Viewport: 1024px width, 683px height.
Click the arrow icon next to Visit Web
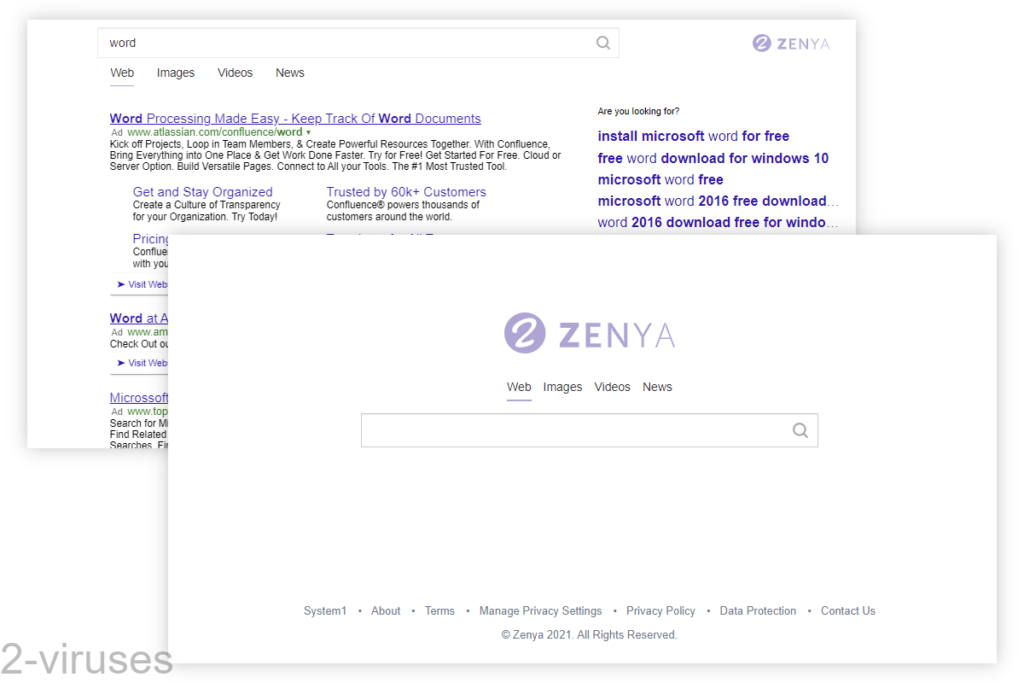[x=119, y=285]
